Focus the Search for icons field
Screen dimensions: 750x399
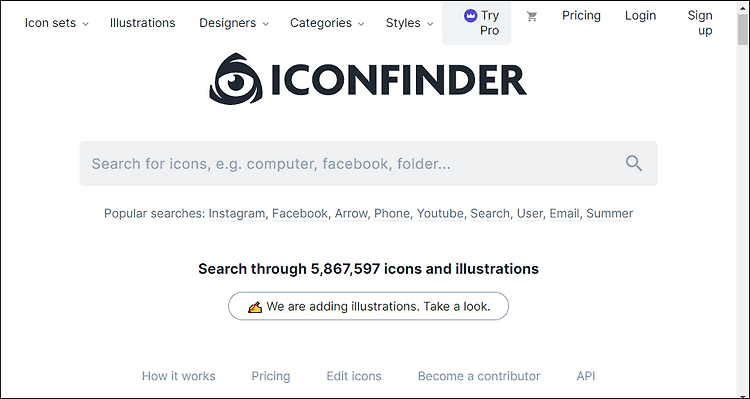368,164
